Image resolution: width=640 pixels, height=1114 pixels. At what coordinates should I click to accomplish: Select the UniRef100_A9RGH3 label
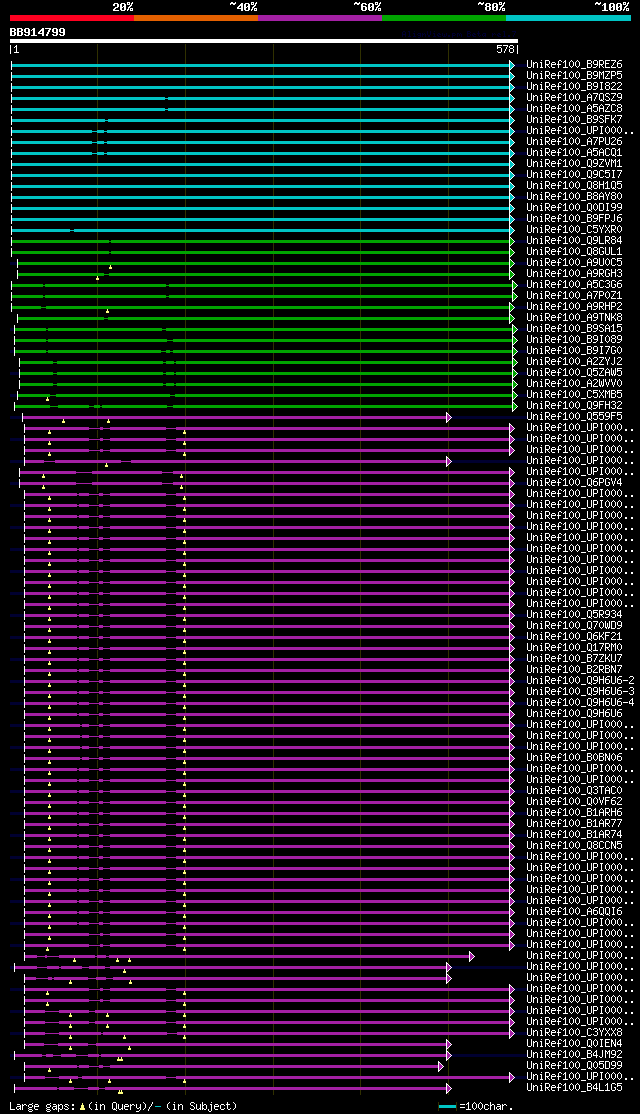[575, 274]
